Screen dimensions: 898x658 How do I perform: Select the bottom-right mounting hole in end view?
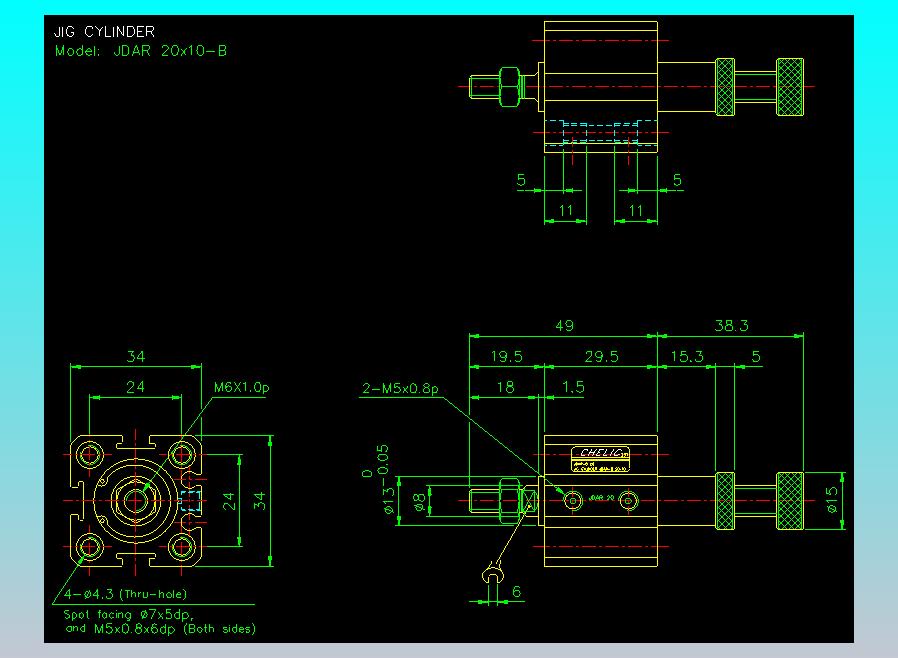pos(182,547)
